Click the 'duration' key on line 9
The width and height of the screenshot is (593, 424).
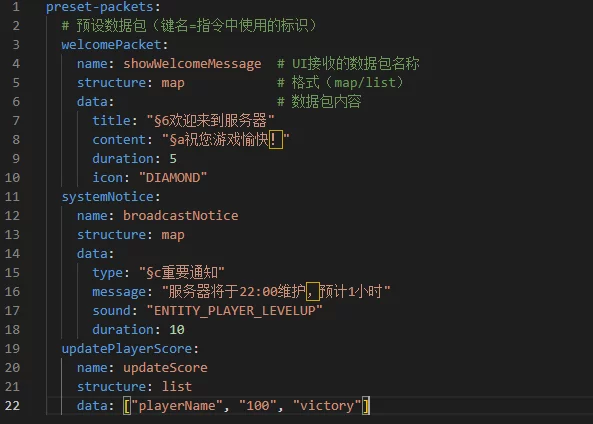[123, 158]
